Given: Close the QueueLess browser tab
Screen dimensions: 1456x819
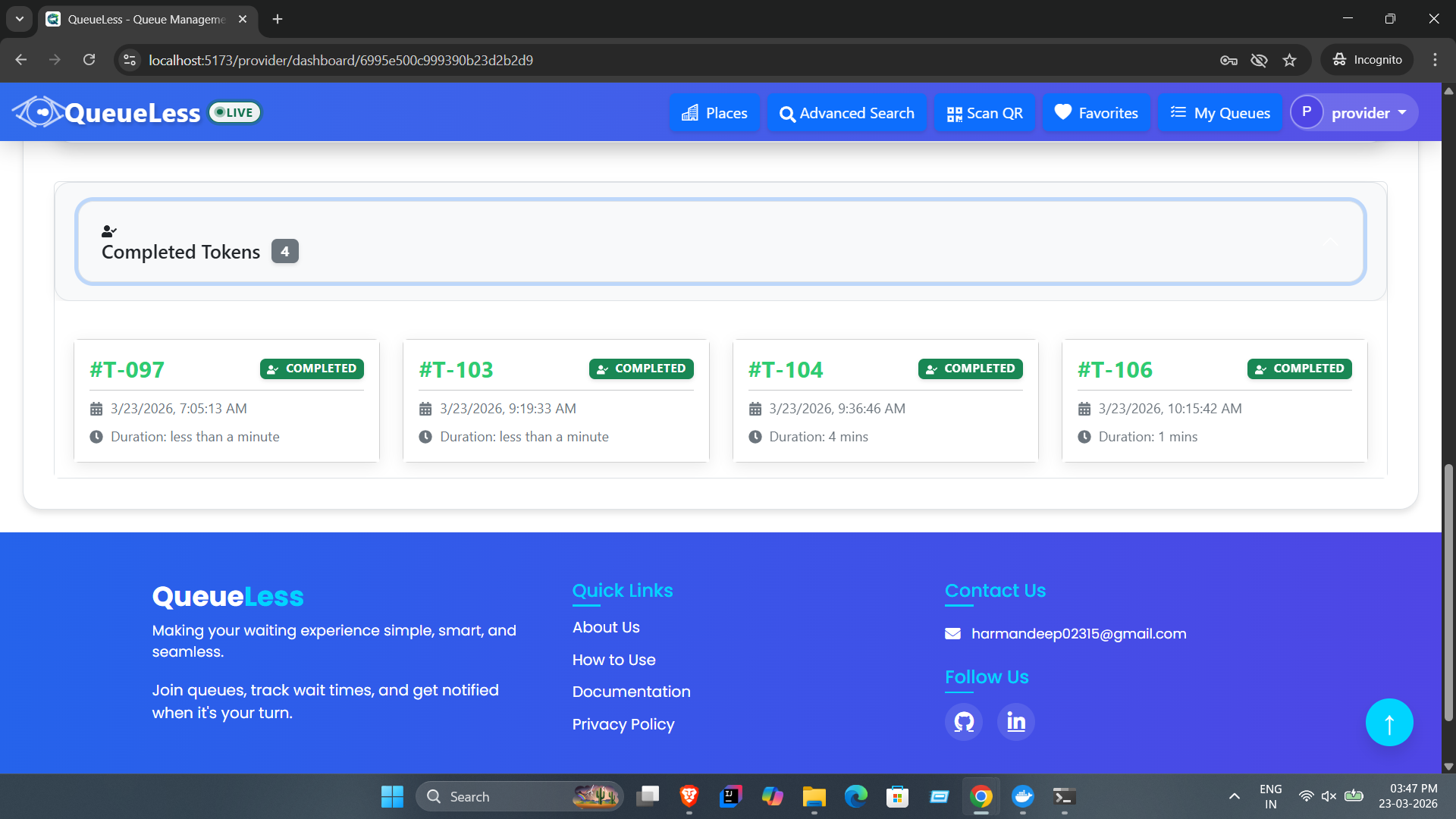Looking at the screenshot, I should point(243,19).
